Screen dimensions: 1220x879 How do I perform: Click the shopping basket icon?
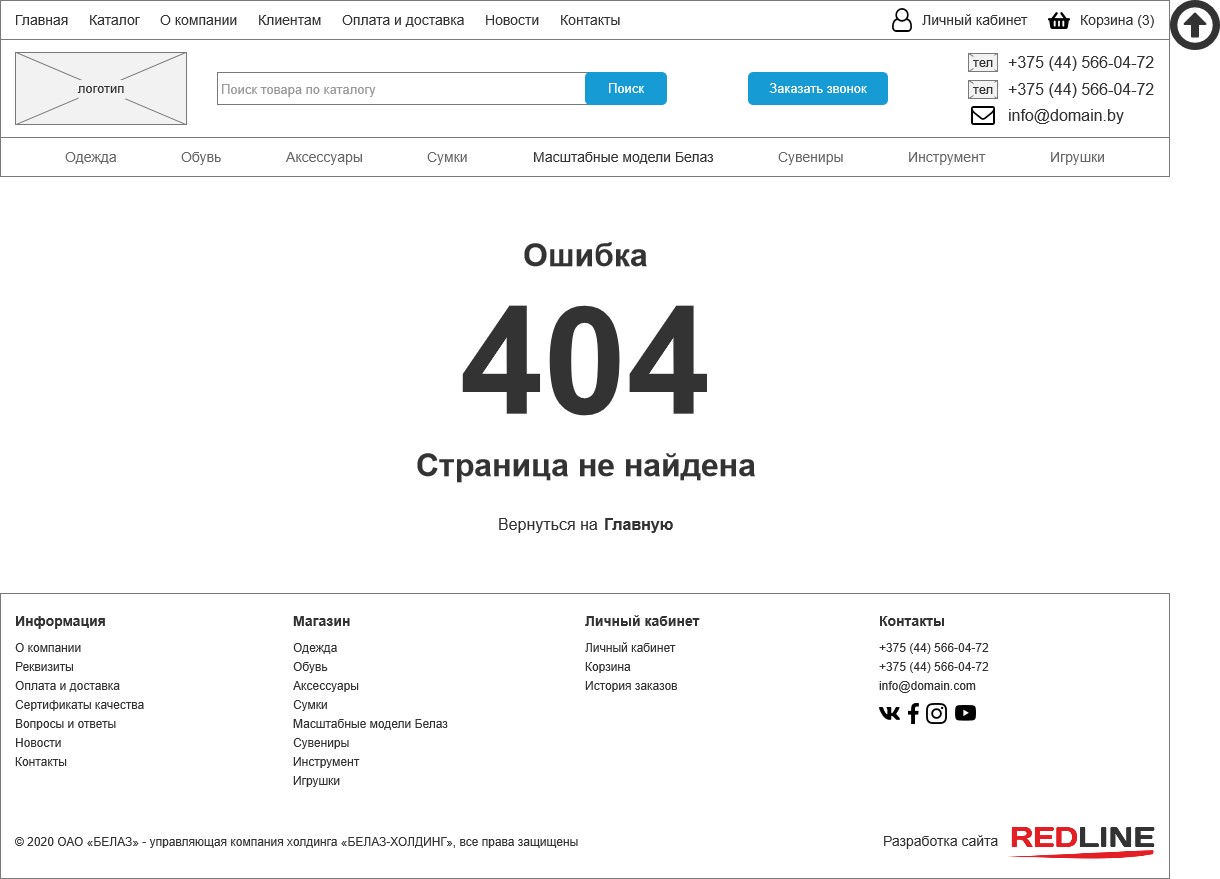point(1058,20)
